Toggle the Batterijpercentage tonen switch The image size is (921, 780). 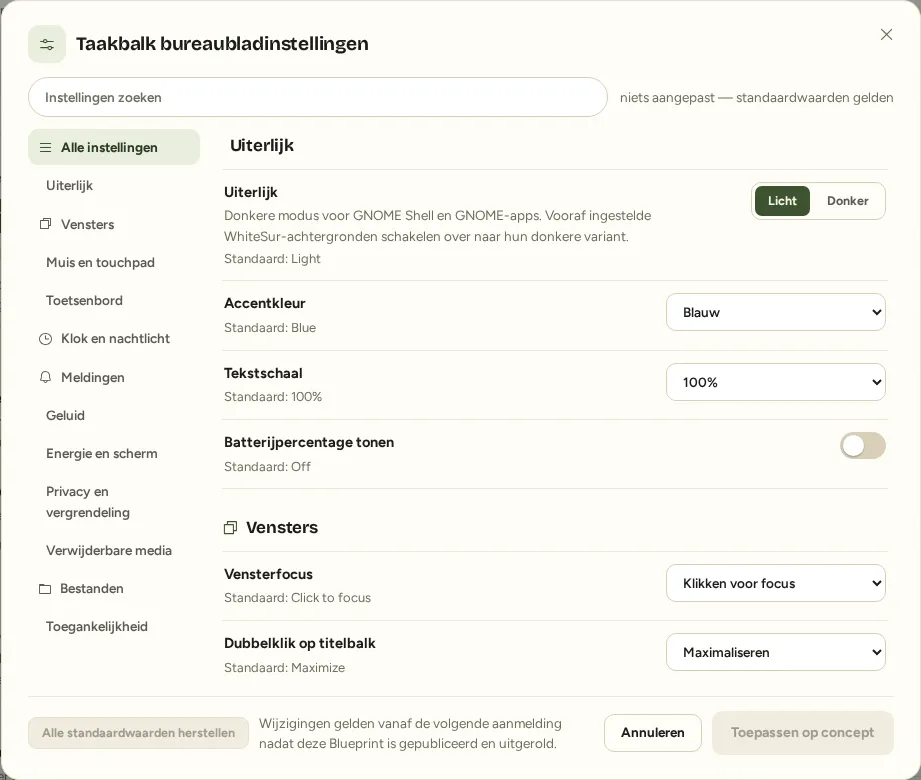point(862,446)
